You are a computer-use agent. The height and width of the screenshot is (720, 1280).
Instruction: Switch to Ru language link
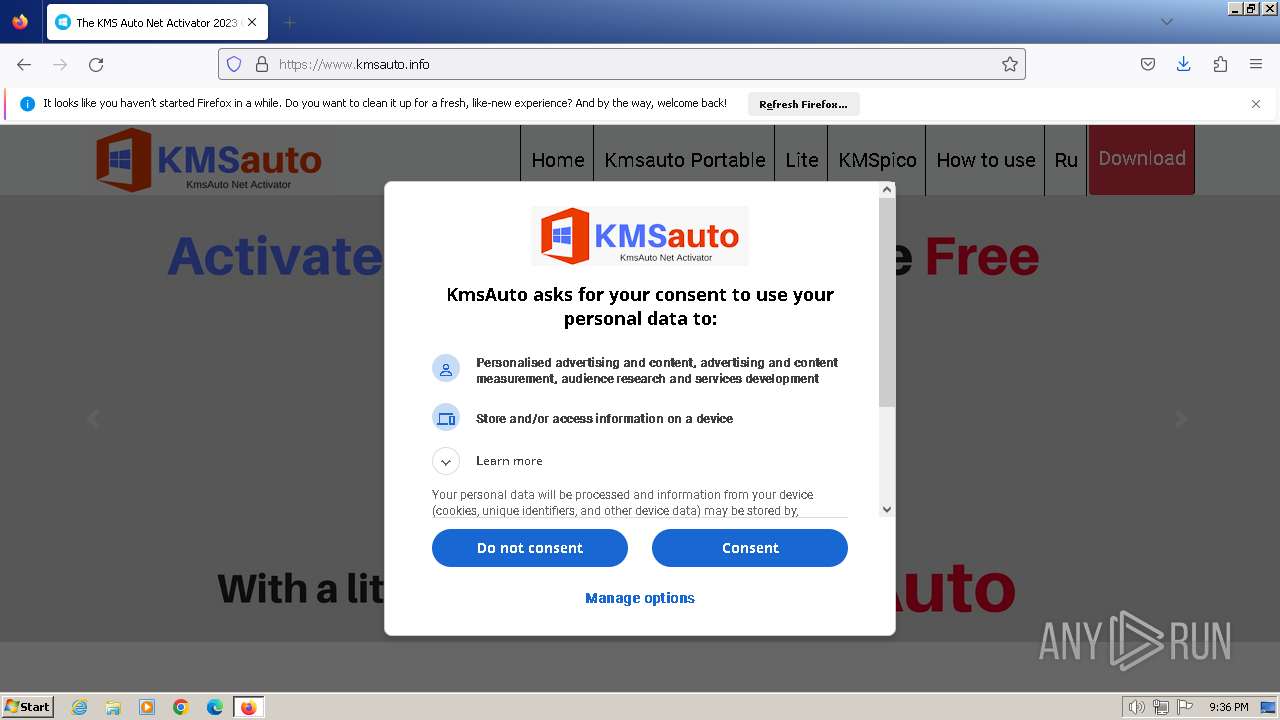(x=1066, y=160)
